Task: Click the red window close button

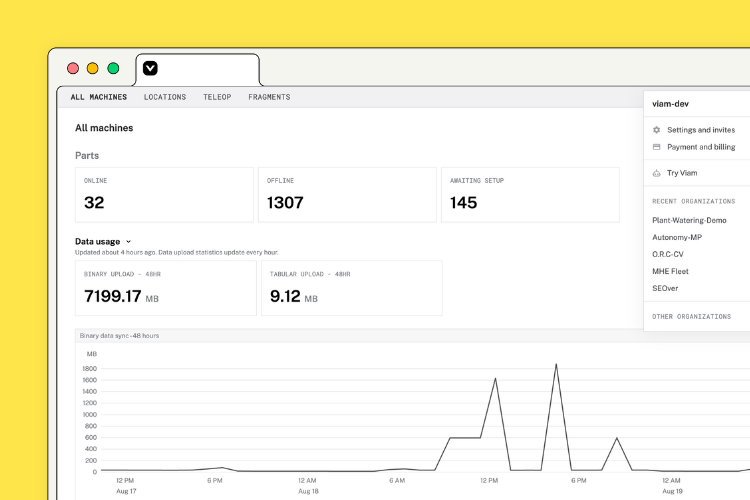Action: coord(73,68)
